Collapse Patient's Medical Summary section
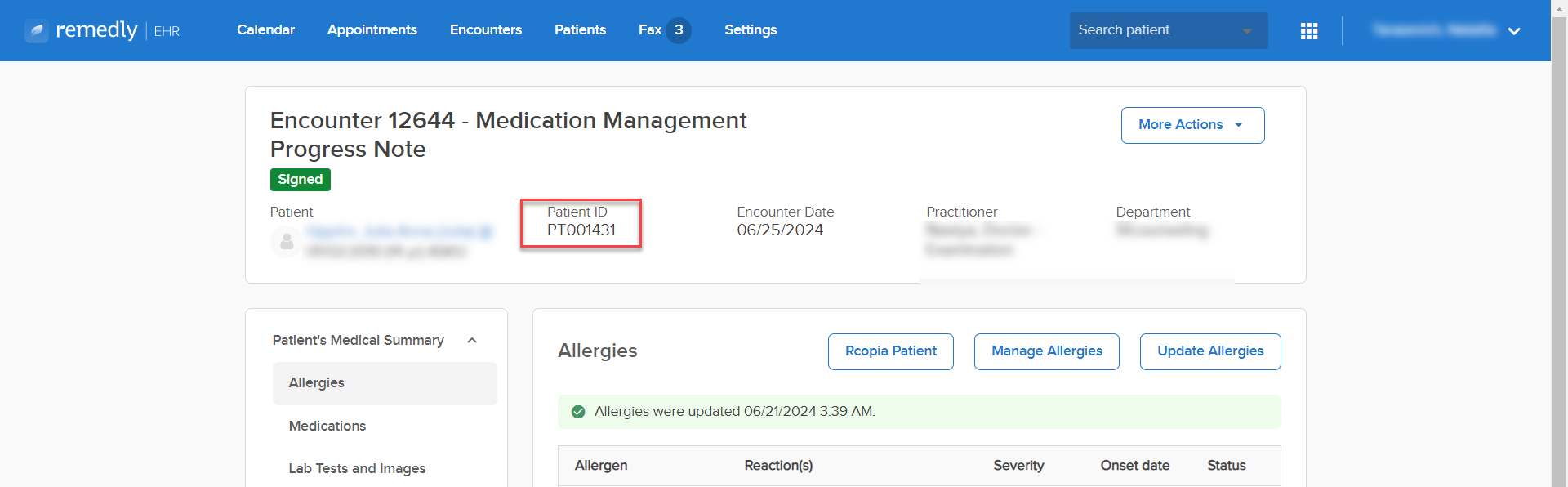 click(x=472, y=341)
